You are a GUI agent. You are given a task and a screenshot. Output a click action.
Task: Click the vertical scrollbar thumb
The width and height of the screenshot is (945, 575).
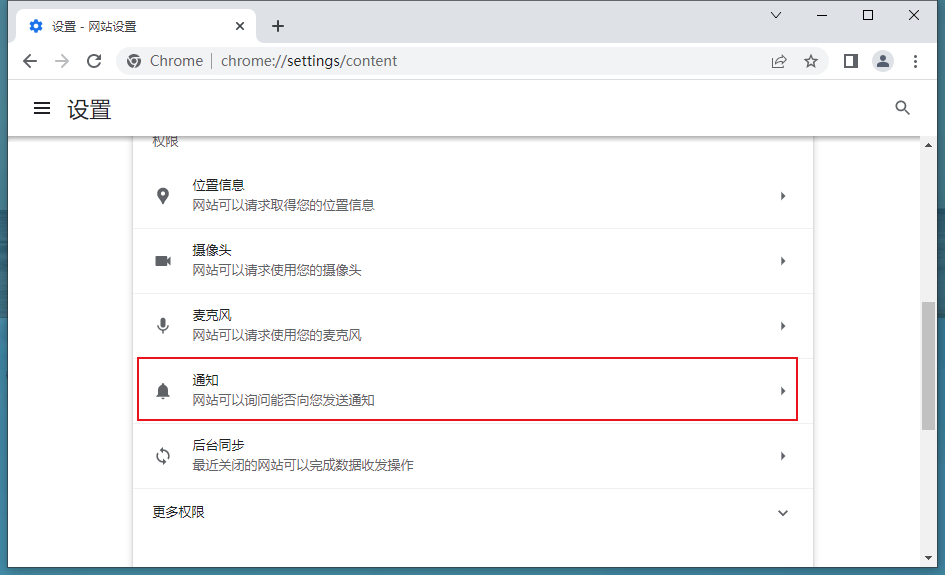pos(928,366)
